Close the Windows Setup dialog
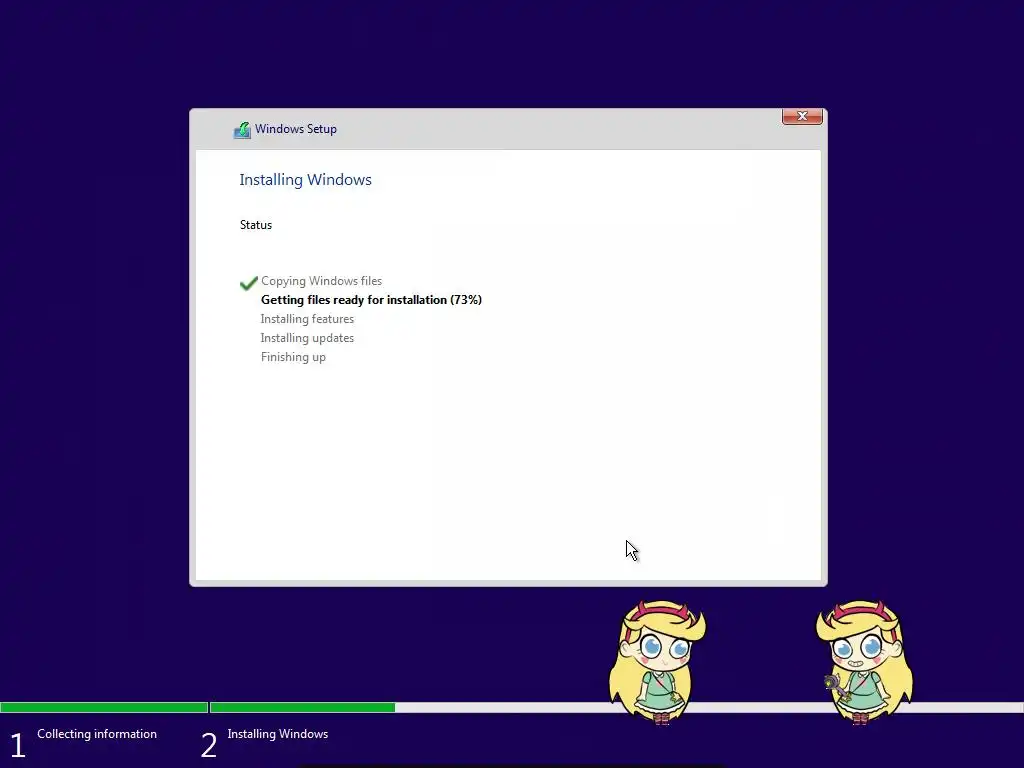This screenshot has height=768, width=1024. point(802,116)
